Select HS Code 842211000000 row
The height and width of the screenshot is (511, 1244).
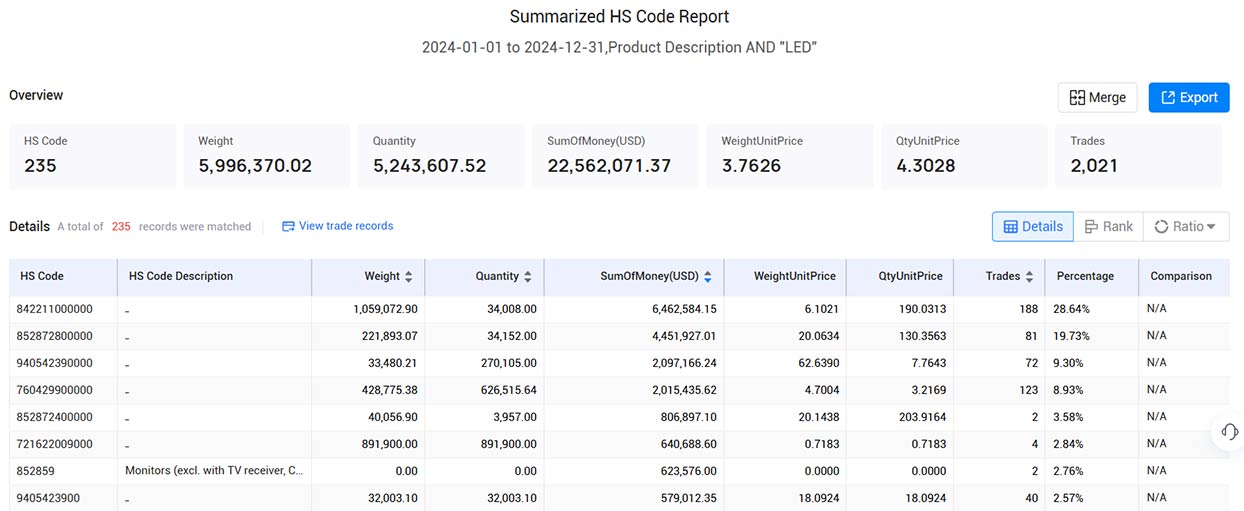coord(620,309)
